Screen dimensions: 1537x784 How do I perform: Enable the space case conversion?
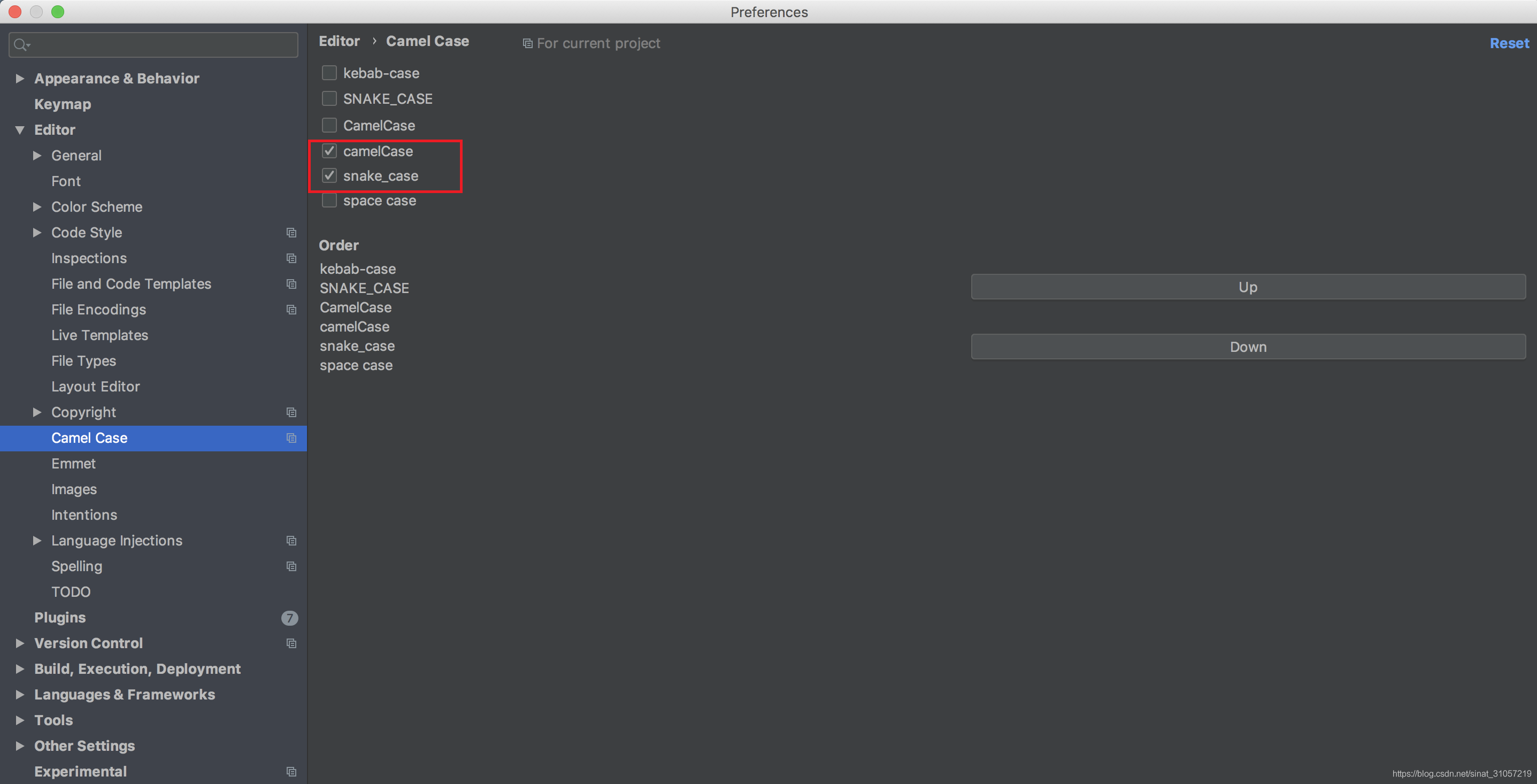[329, 200]
